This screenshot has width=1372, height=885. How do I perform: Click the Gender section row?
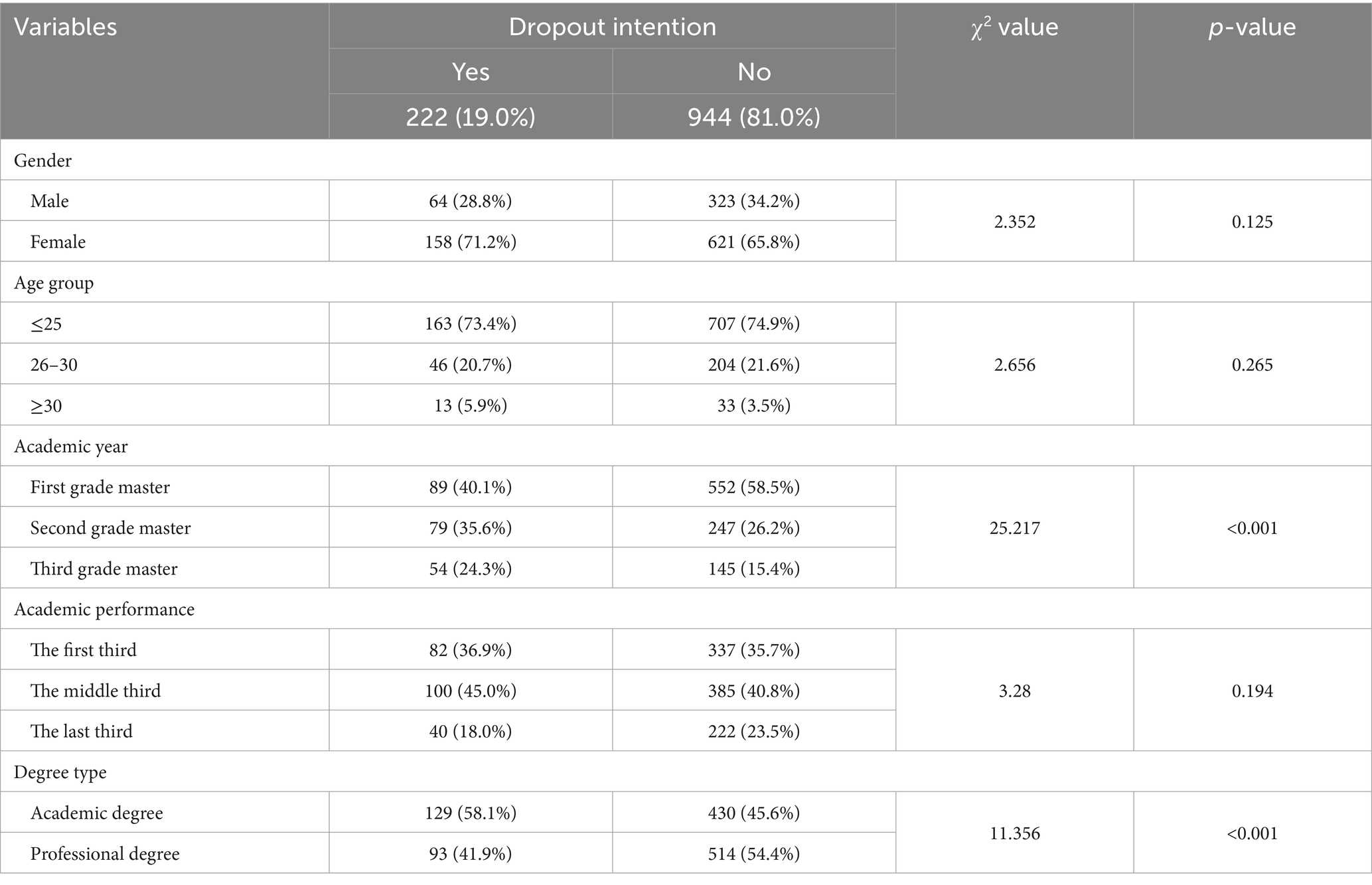pos(43,161)
